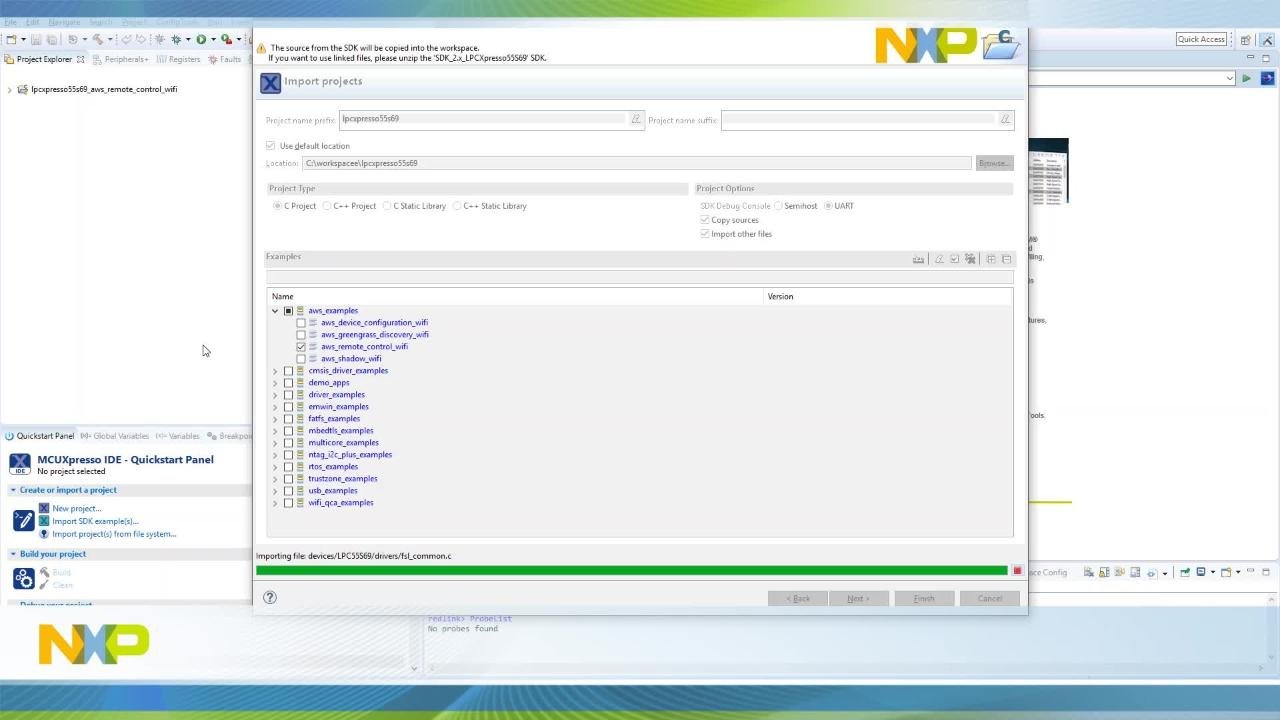Clear the project name suffix field icon
The height and width of the screenshot is (720, 1280).
[x=1005, y=120]
